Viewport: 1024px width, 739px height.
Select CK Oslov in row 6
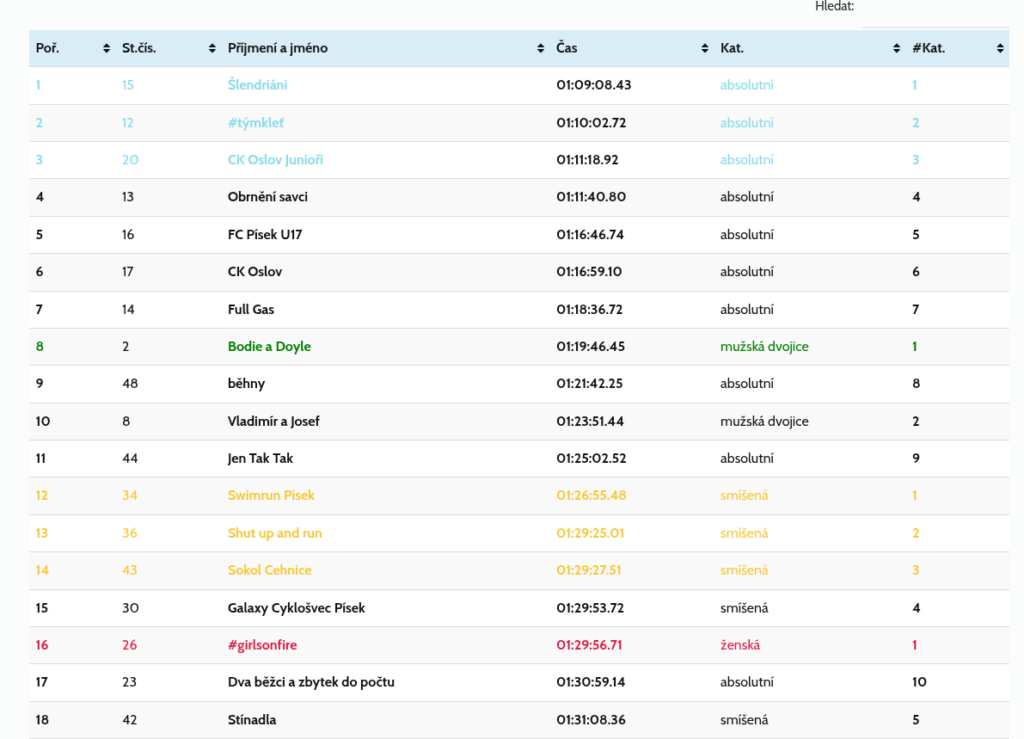[255, 272]
